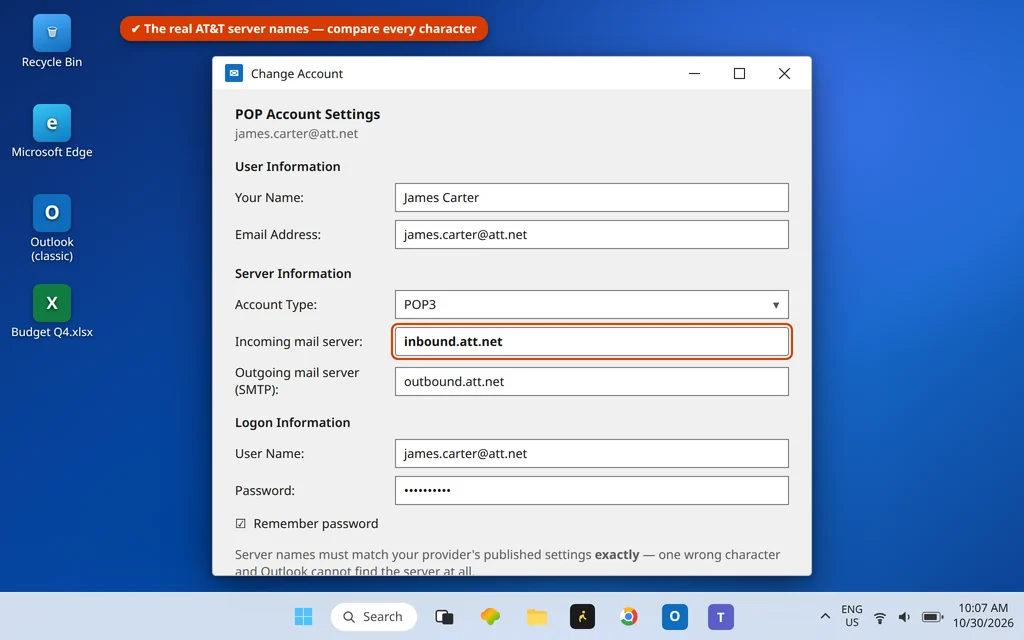Click the Incoming mail server field
The image size is (1024, 640).
(x=592, y=342)
